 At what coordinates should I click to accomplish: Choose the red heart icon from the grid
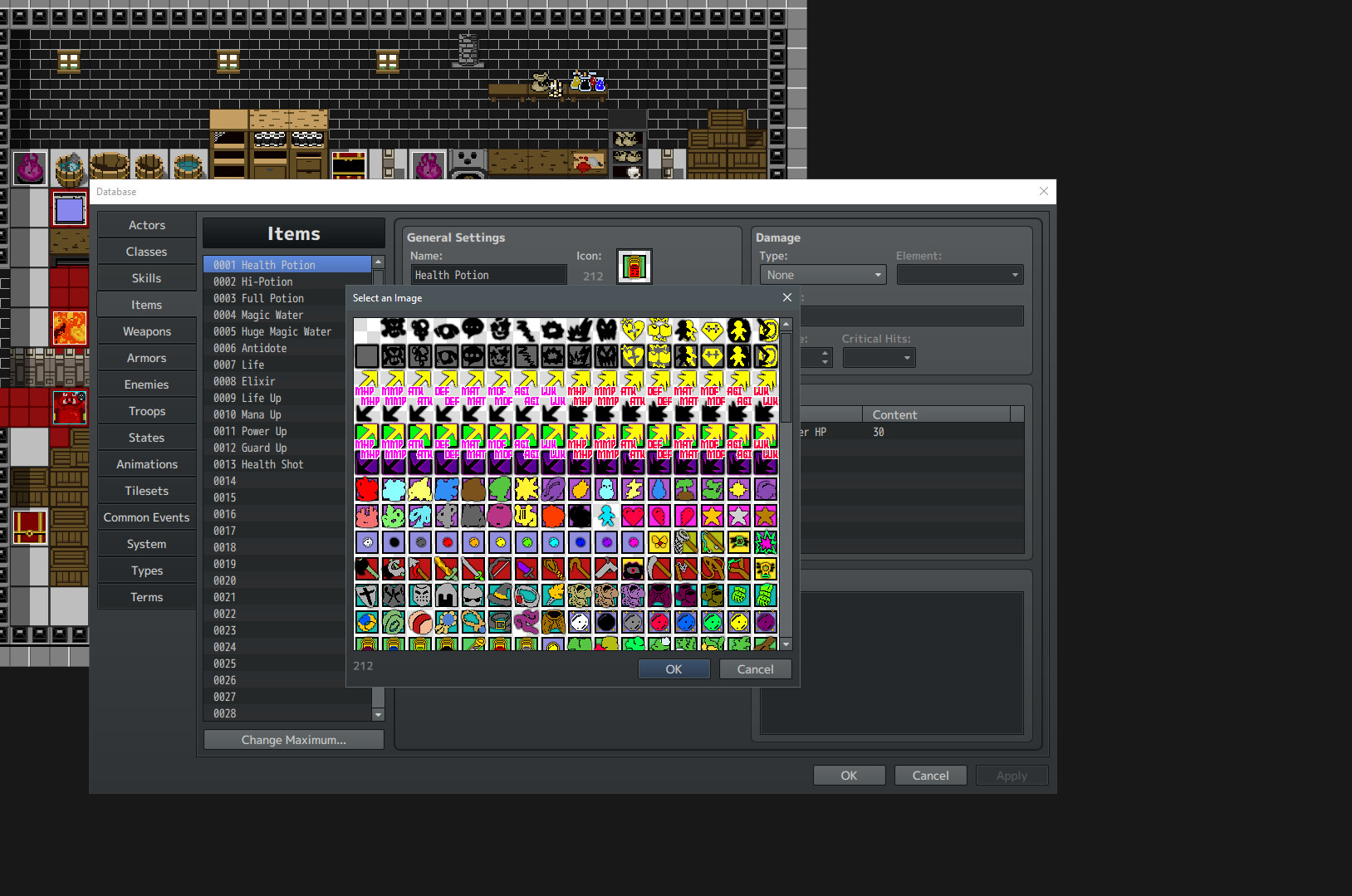point(633,516)
